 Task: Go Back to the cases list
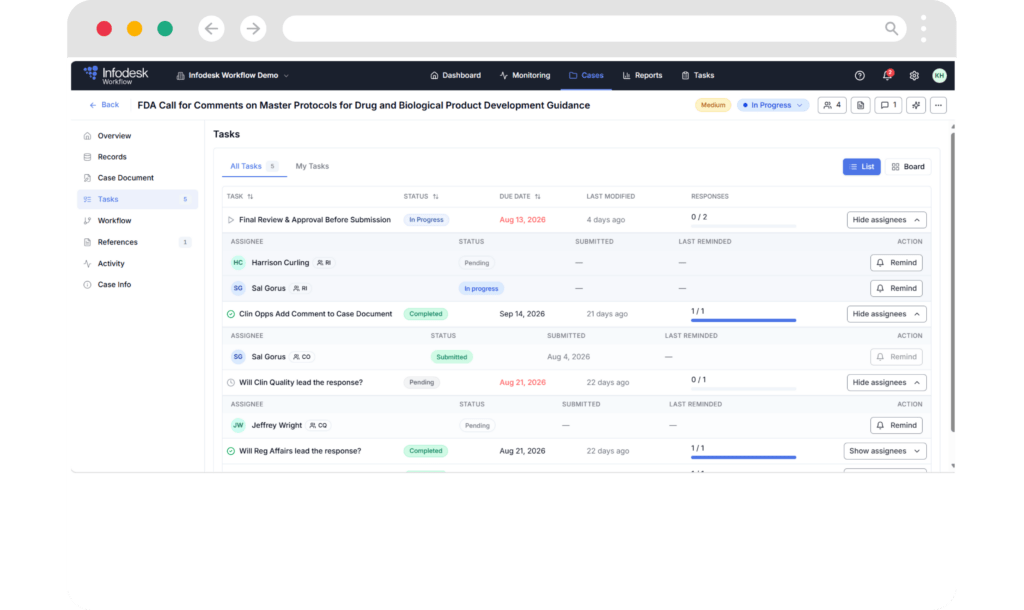tap(104, 105)
